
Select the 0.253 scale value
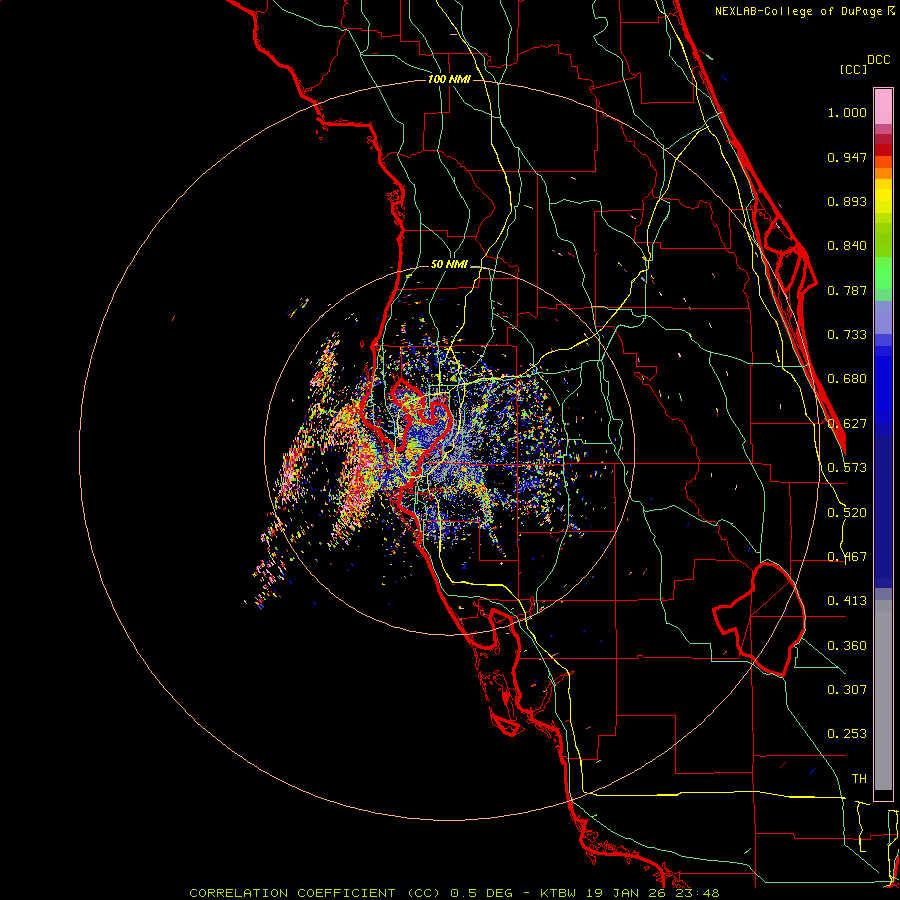[x=847, y=734]
